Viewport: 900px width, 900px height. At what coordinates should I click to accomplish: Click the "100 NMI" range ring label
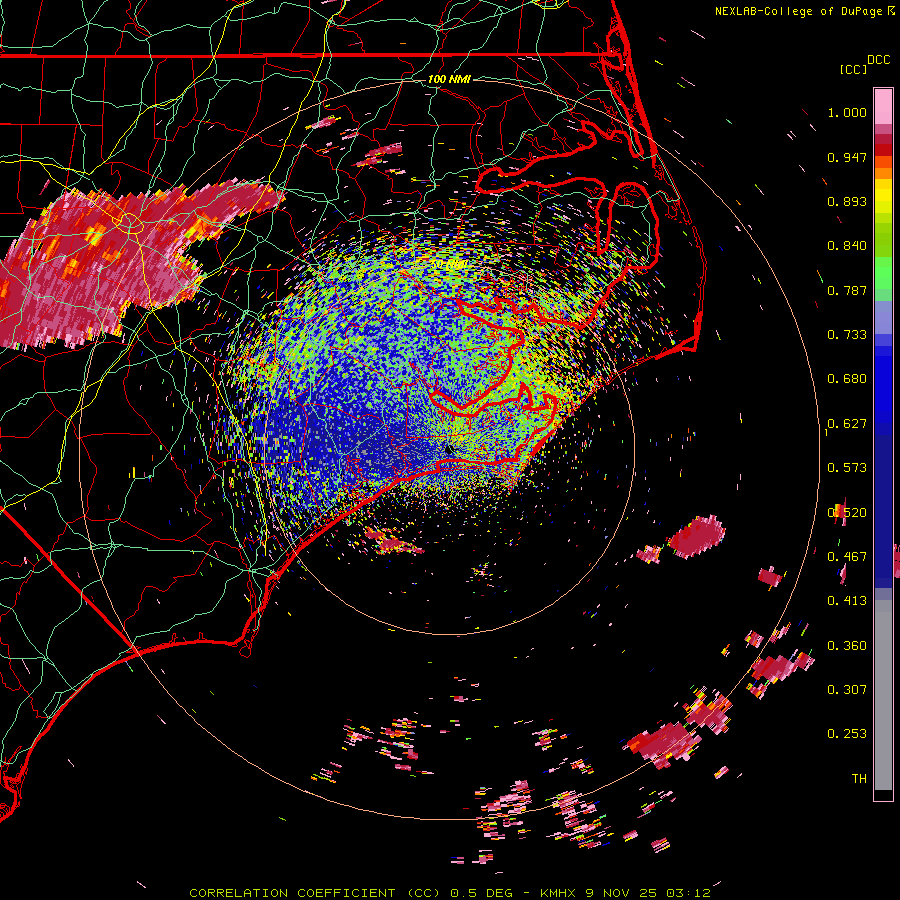click(x=449, y=79)
